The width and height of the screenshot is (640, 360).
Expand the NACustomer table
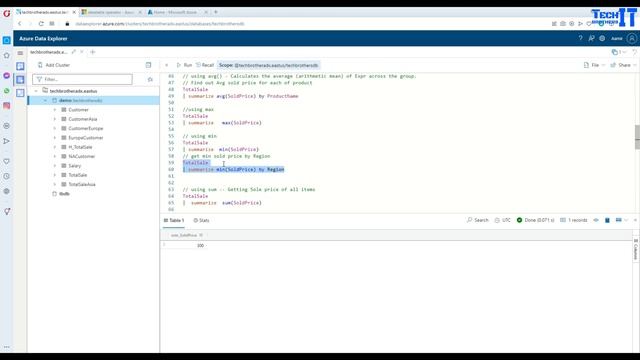[55, 156]
